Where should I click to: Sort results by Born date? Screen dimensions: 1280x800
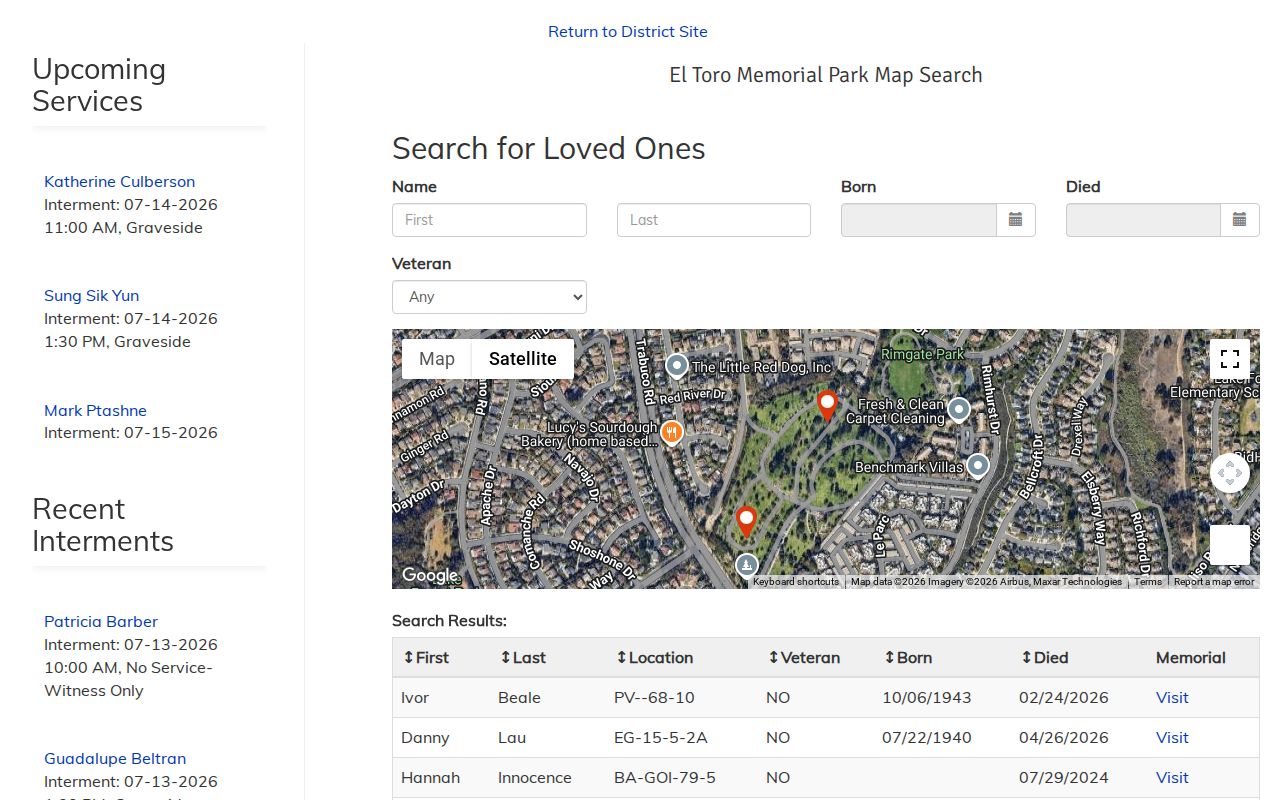pyautogui.click(x=908, y=658)
